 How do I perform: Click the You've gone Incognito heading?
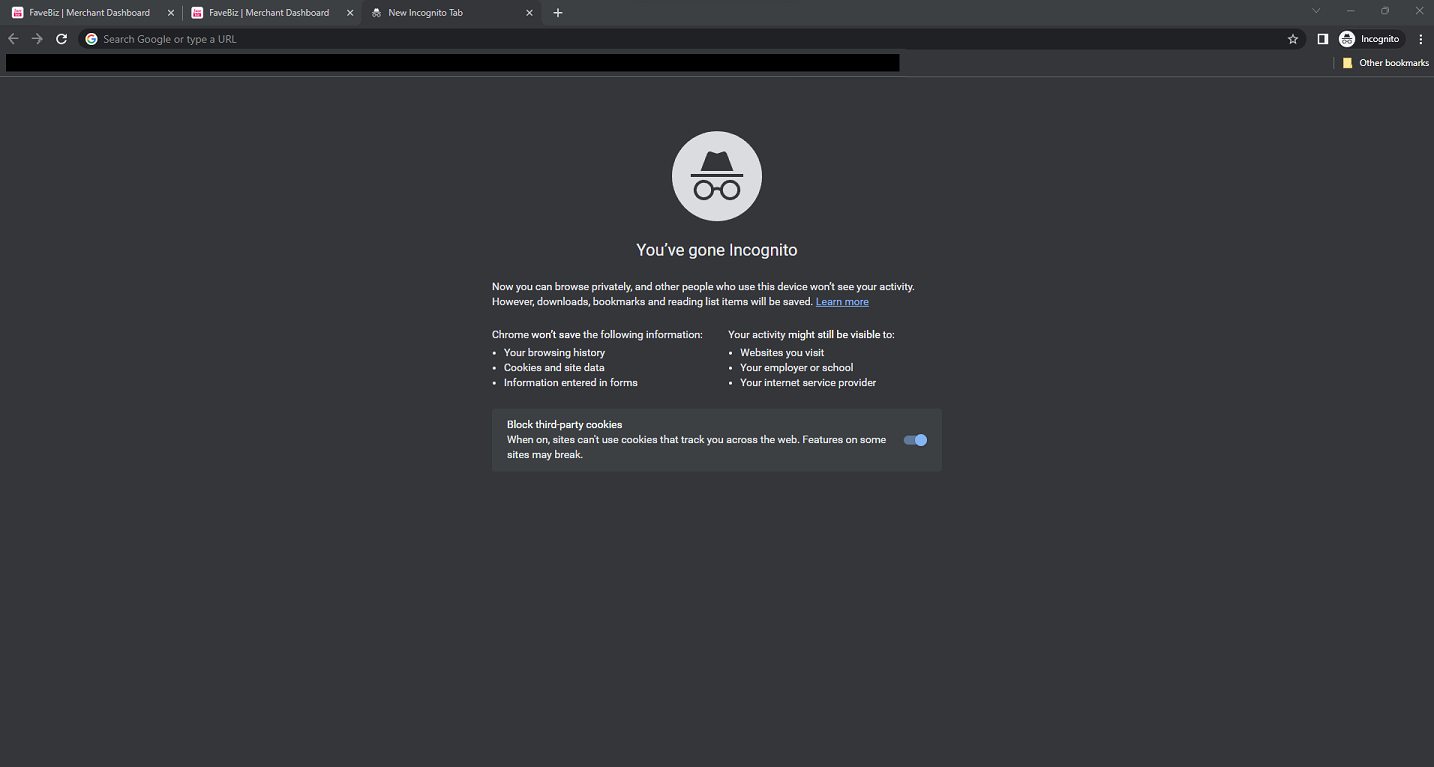click(717, 250)
